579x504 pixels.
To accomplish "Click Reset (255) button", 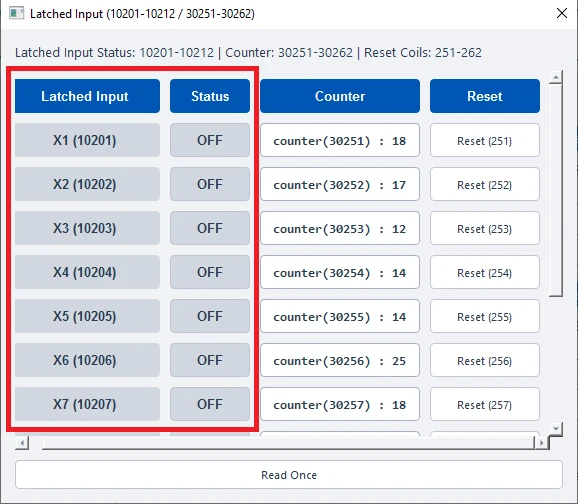I will tap(484, 316).
